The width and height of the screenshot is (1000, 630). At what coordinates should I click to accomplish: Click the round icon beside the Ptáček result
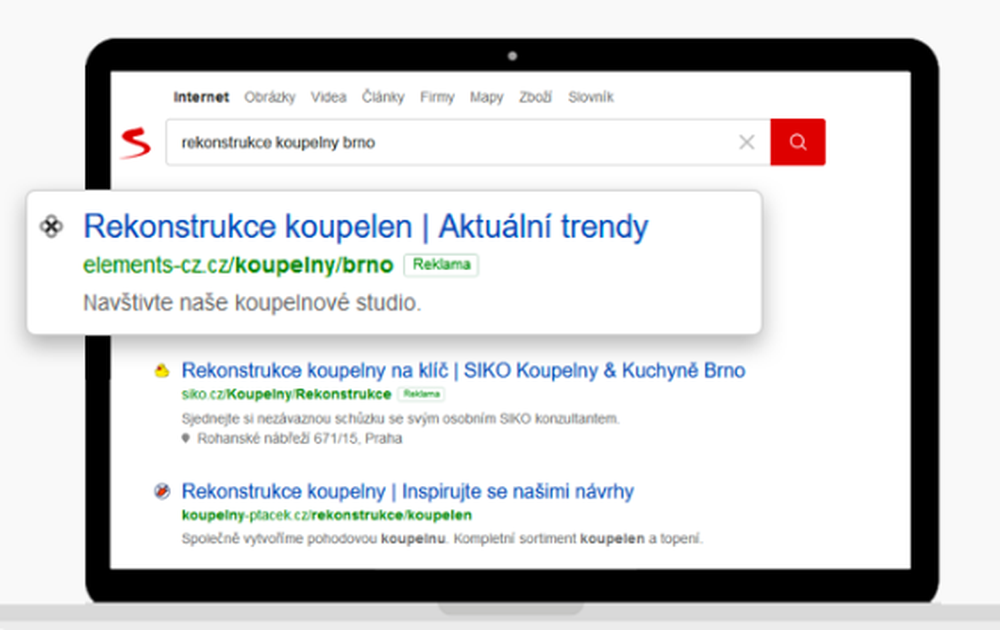pyautogui.click(x=163, y=491)
